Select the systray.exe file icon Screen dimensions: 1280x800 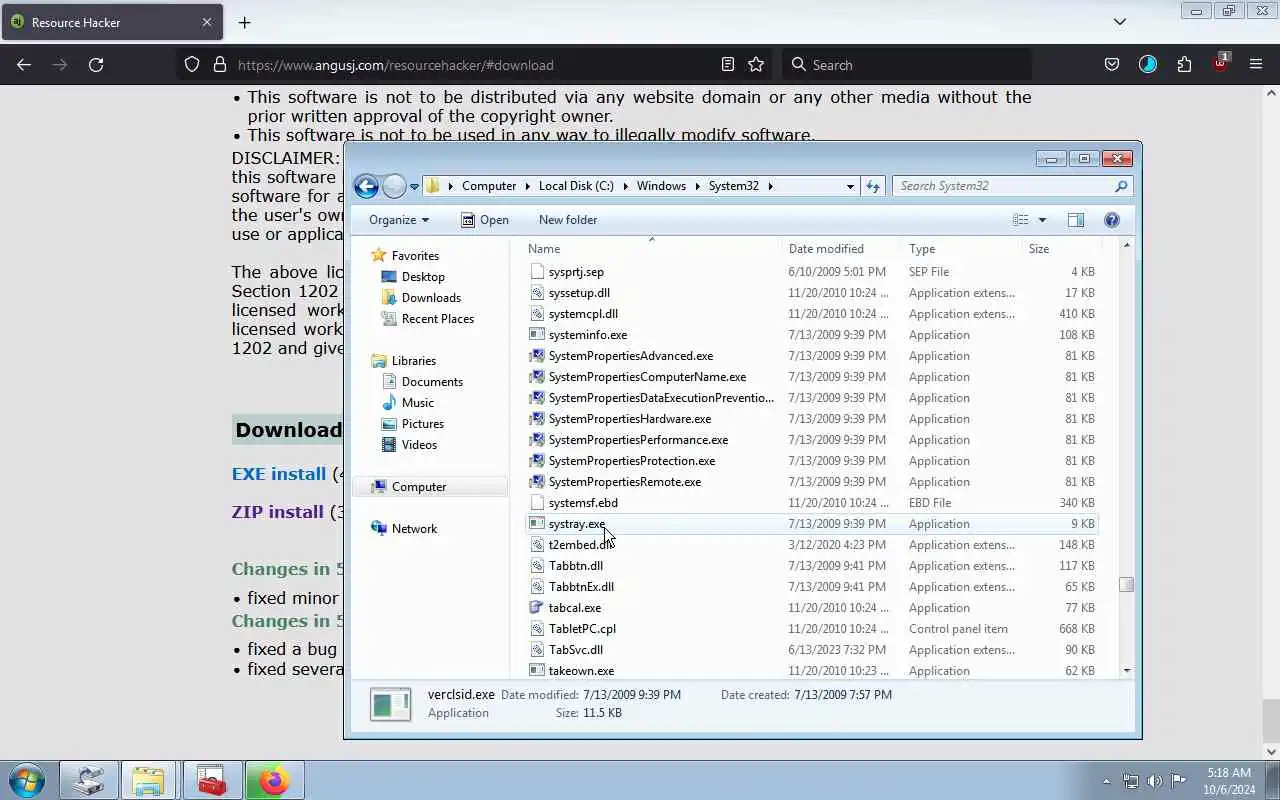(537, 524)
